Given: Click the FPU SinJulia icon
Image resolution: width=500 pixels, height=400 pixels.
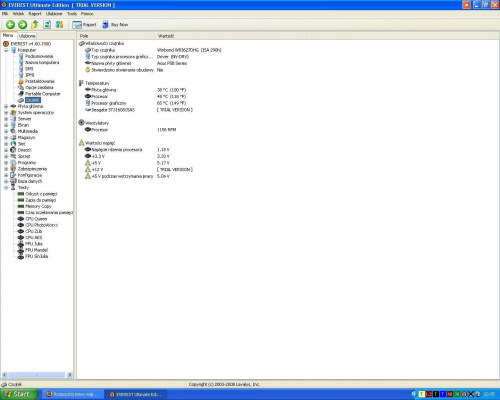Looking at the screenshot, I should (x=21, y=256).
